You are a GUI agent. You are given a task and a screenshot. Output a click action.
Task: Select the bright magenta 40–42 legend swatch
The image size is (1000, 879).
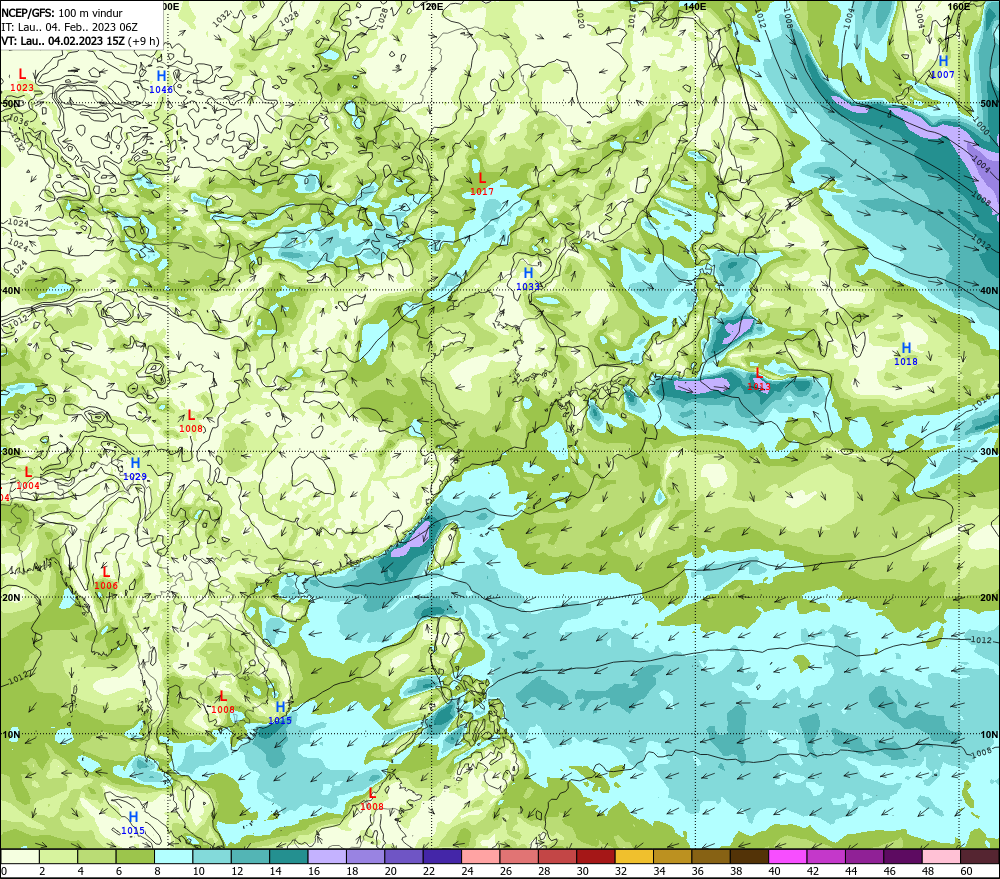[788, 856]
